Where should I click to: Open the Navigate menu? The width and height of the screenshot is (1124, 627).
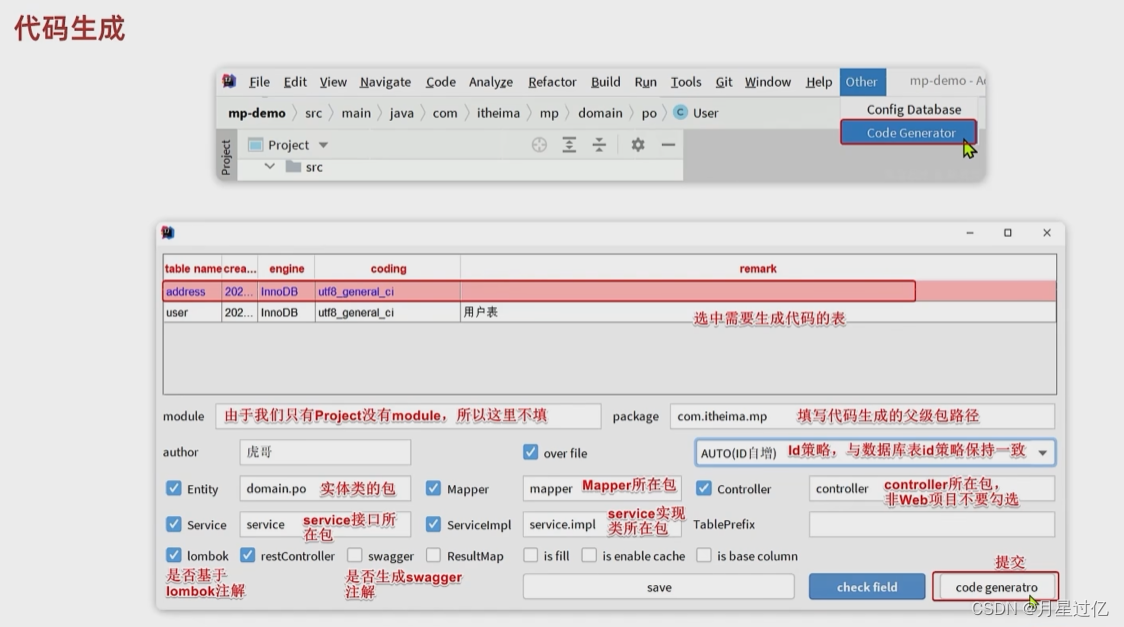(385, 82)
